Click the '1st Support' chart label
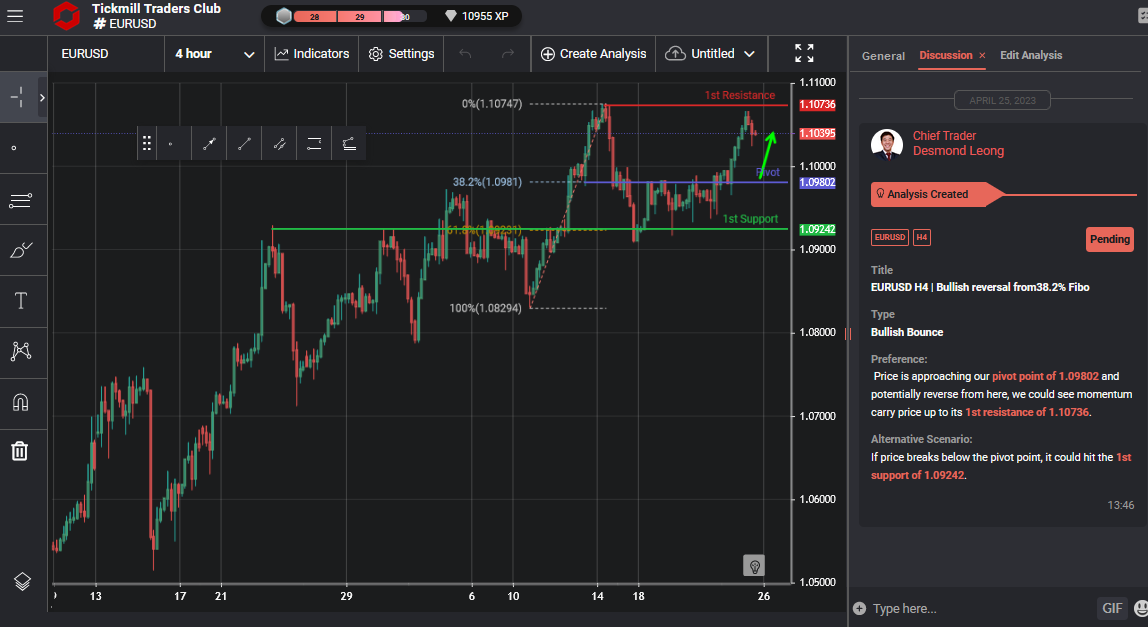 point(750,219)
